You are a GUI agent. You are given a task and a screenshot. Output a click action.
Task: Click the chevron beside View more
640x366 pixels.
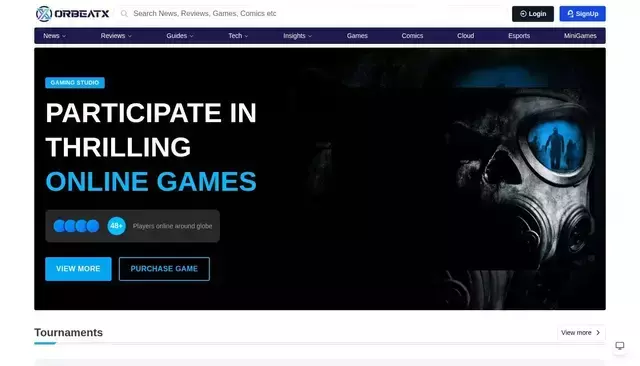(x=598, y=333)
